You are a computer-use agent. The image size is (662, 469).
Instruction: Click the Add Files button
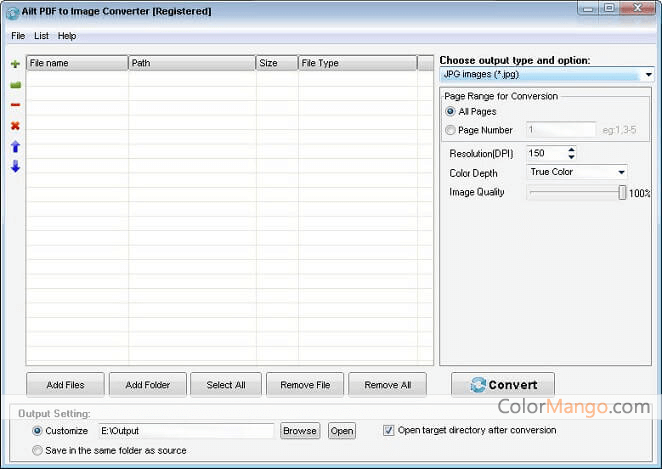pos(65,385)
